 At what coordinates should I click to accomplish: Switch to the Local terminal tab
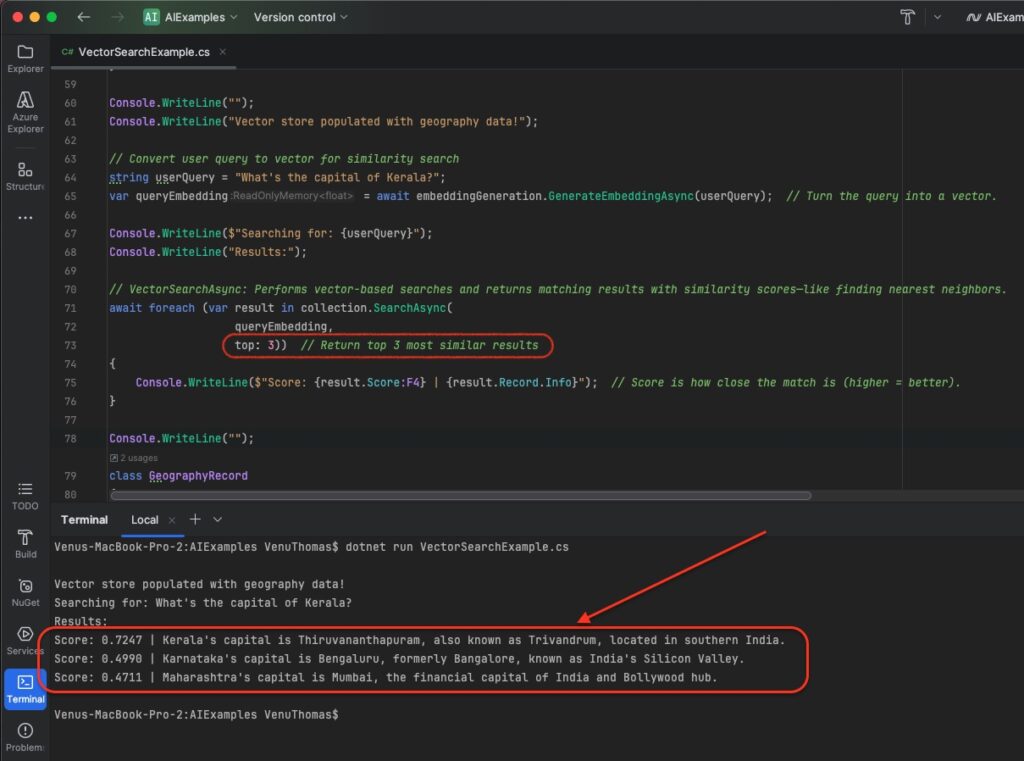point(145,520)
